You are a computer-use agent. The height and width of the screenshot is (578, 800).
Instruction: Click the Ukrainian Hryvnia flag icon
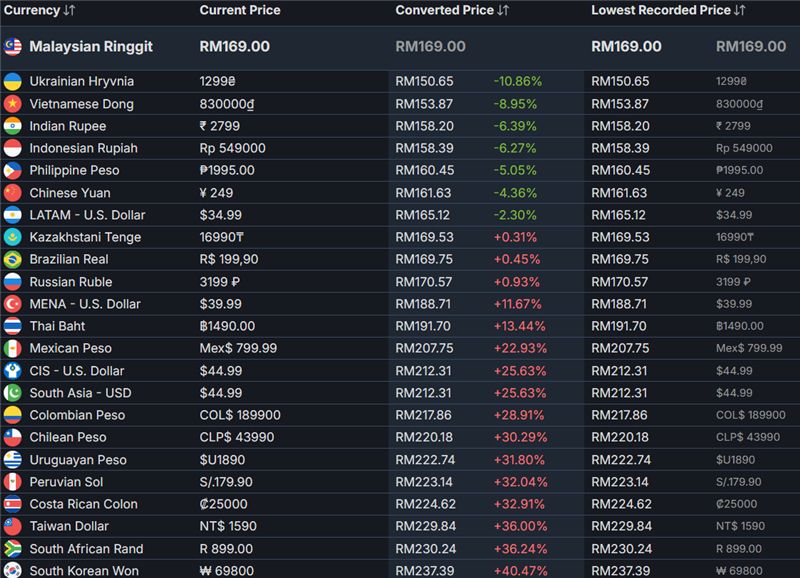tap(13, 82)
